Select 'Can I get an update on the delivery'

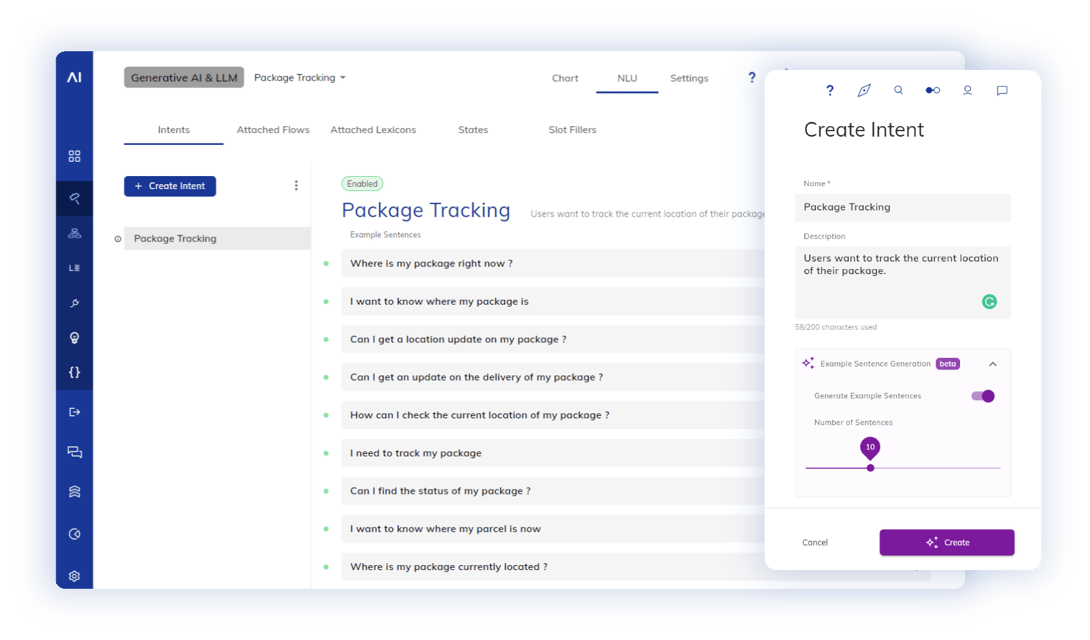[x=553, y=377]
